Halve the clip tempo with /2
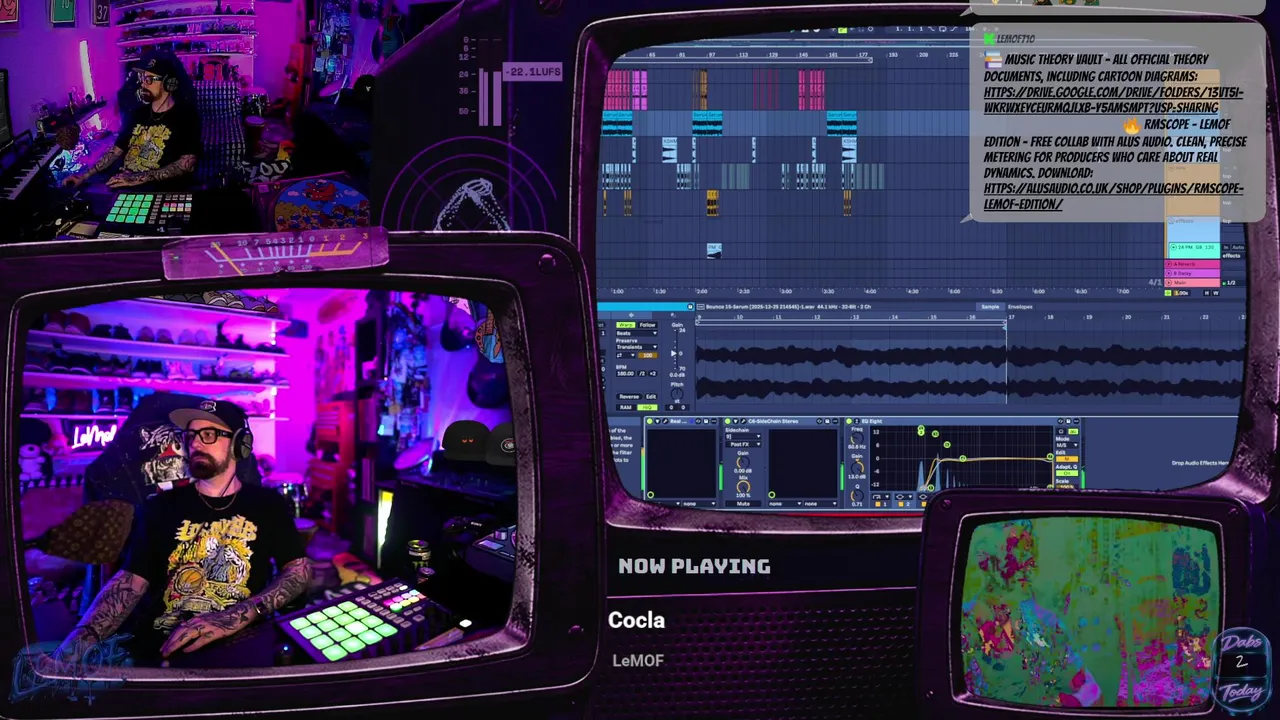The image size is (1280, 720). (642, 373)
